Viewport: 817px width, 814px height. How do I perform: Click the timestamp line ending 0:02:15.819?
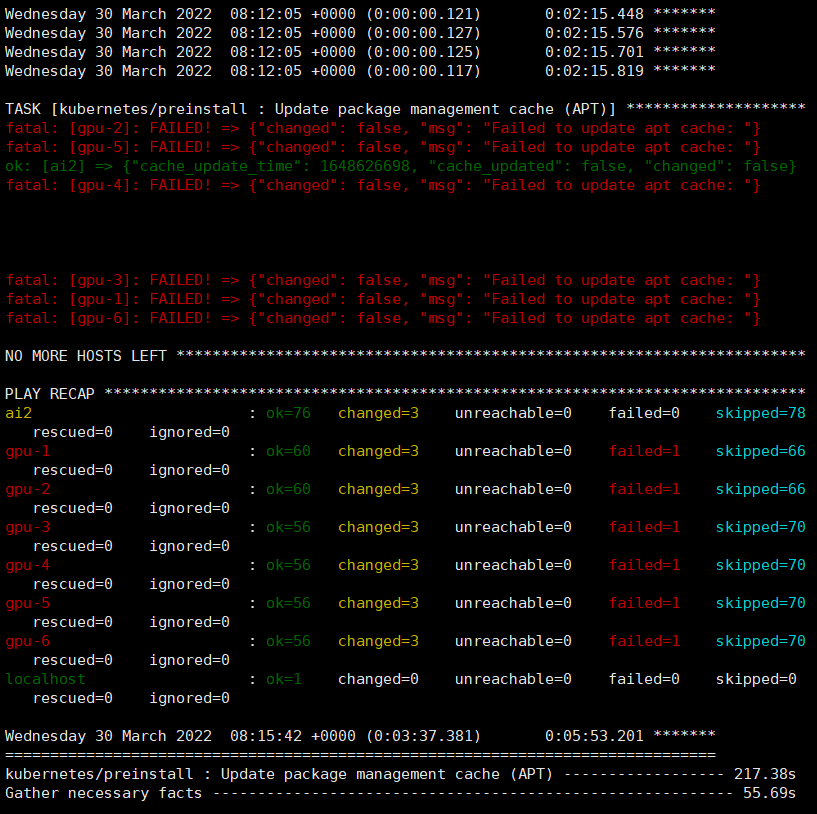(x=360, y=71)
